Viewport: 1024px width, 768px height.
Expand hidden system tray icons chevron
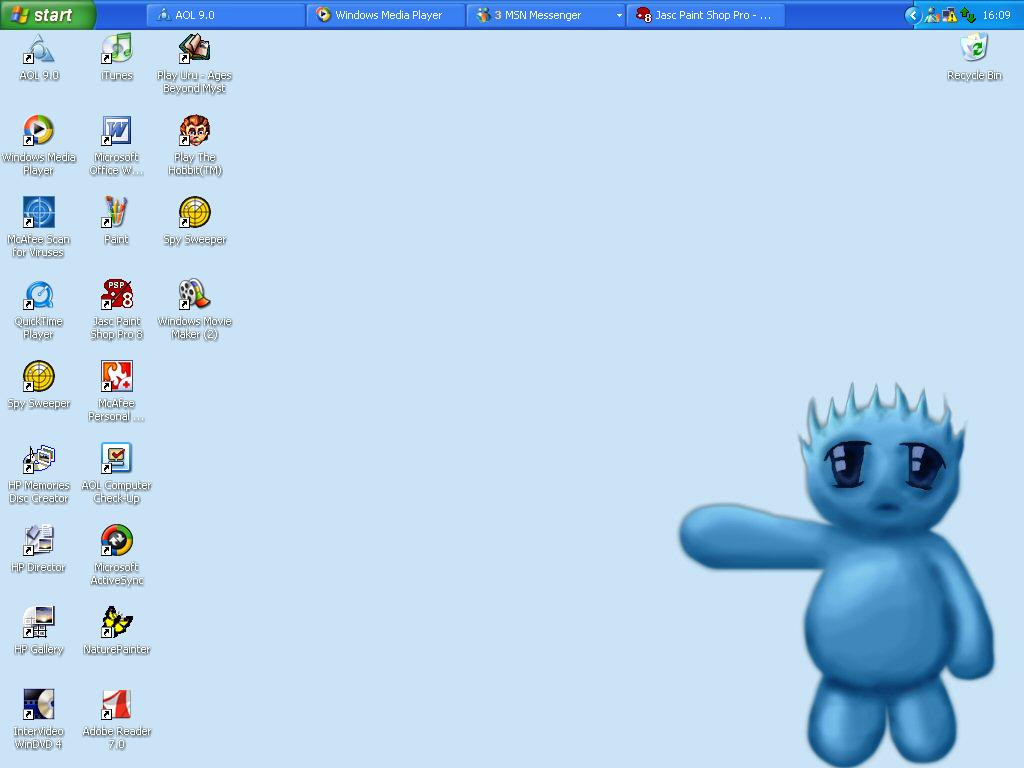913,15
